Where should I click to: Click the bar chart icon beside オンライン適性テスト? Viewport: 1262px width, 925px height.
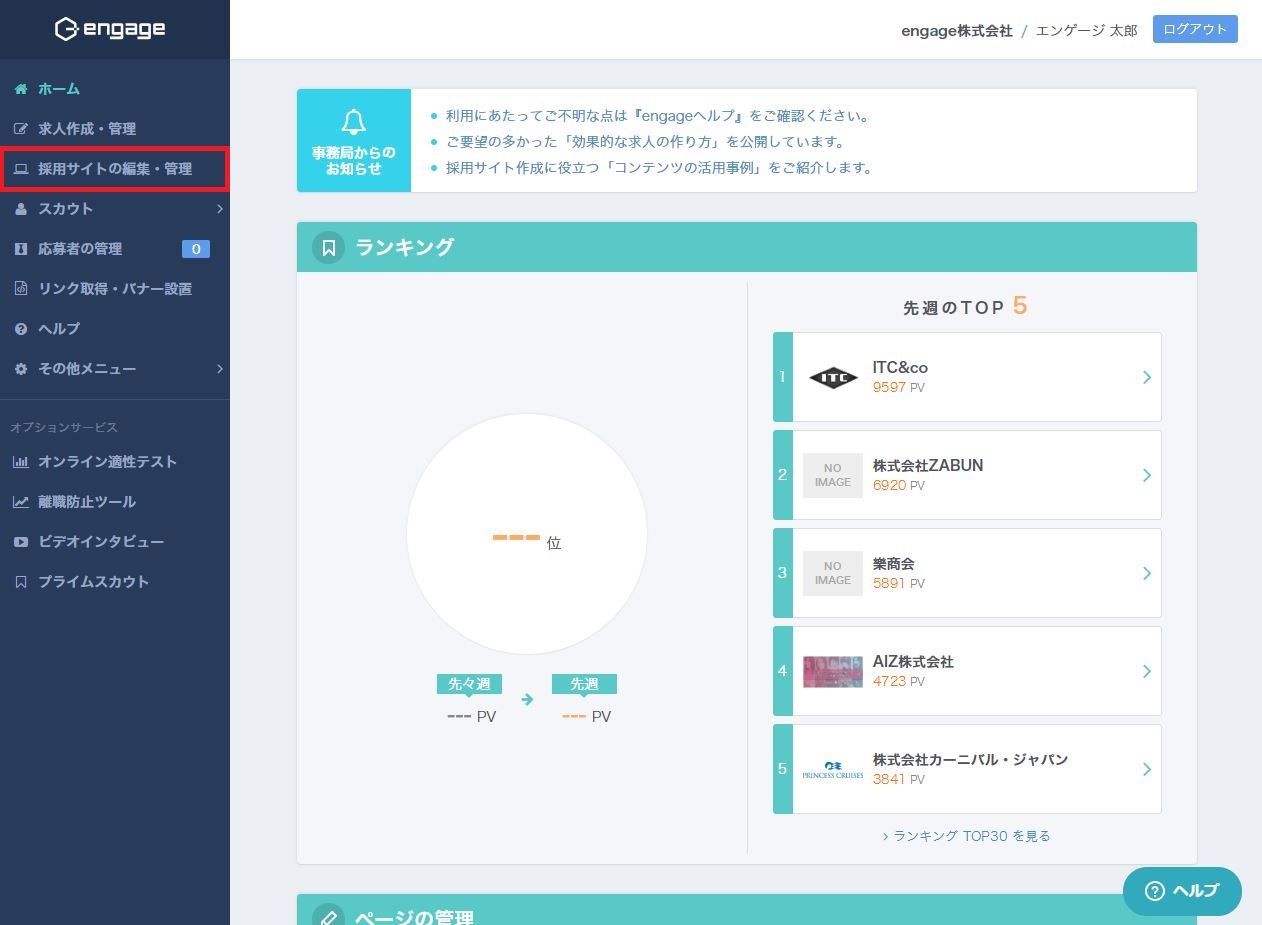(20, 462)
